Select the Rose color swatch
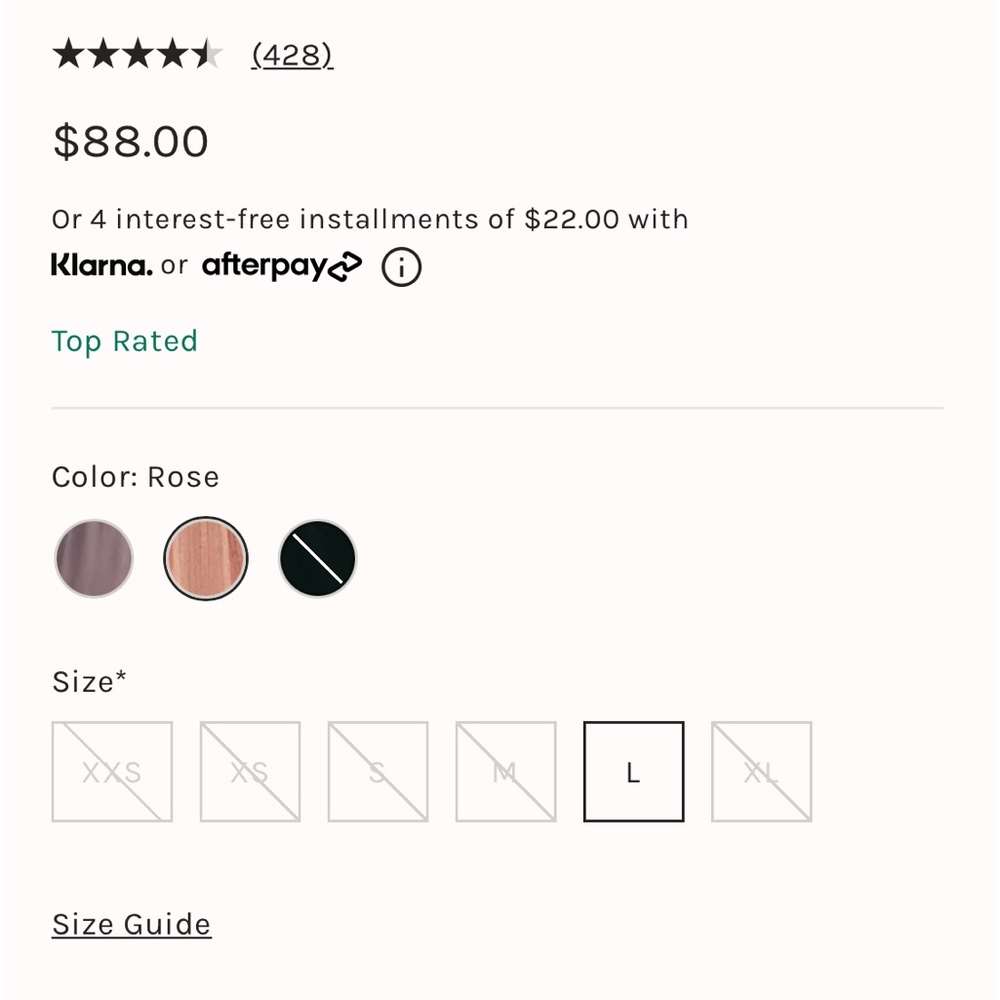The image size is (1000, 1000). 205,558
